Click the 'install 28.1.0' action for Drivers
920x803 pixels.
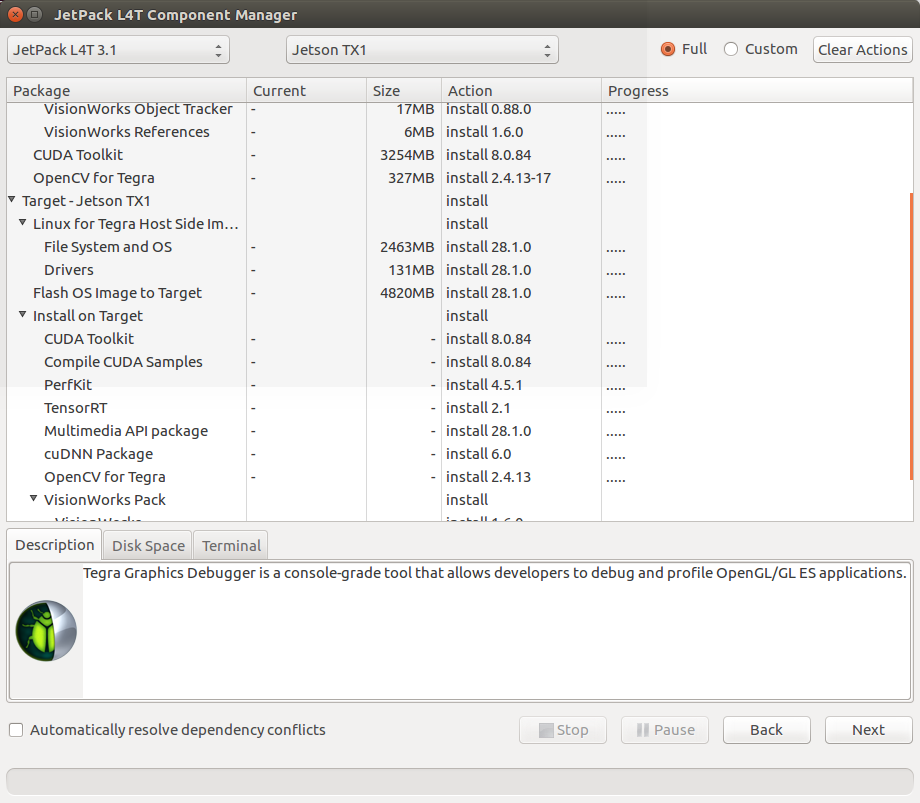tap(488, 270)
